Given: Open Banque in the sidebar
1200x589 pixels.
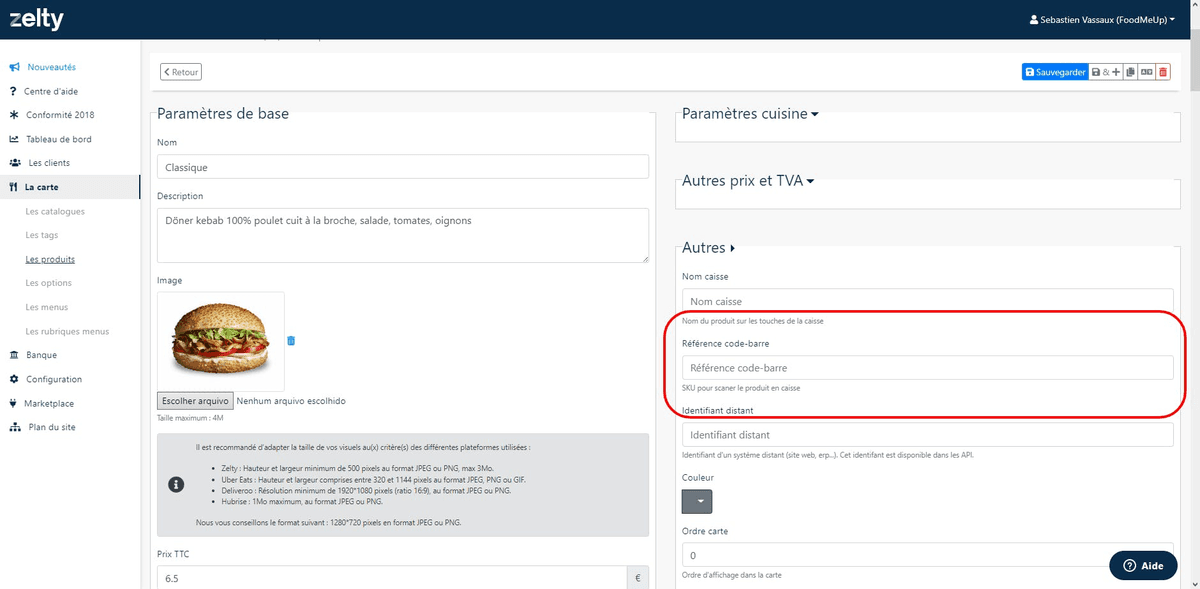Looking at the screenshot, I should click(x=41, y=355).
